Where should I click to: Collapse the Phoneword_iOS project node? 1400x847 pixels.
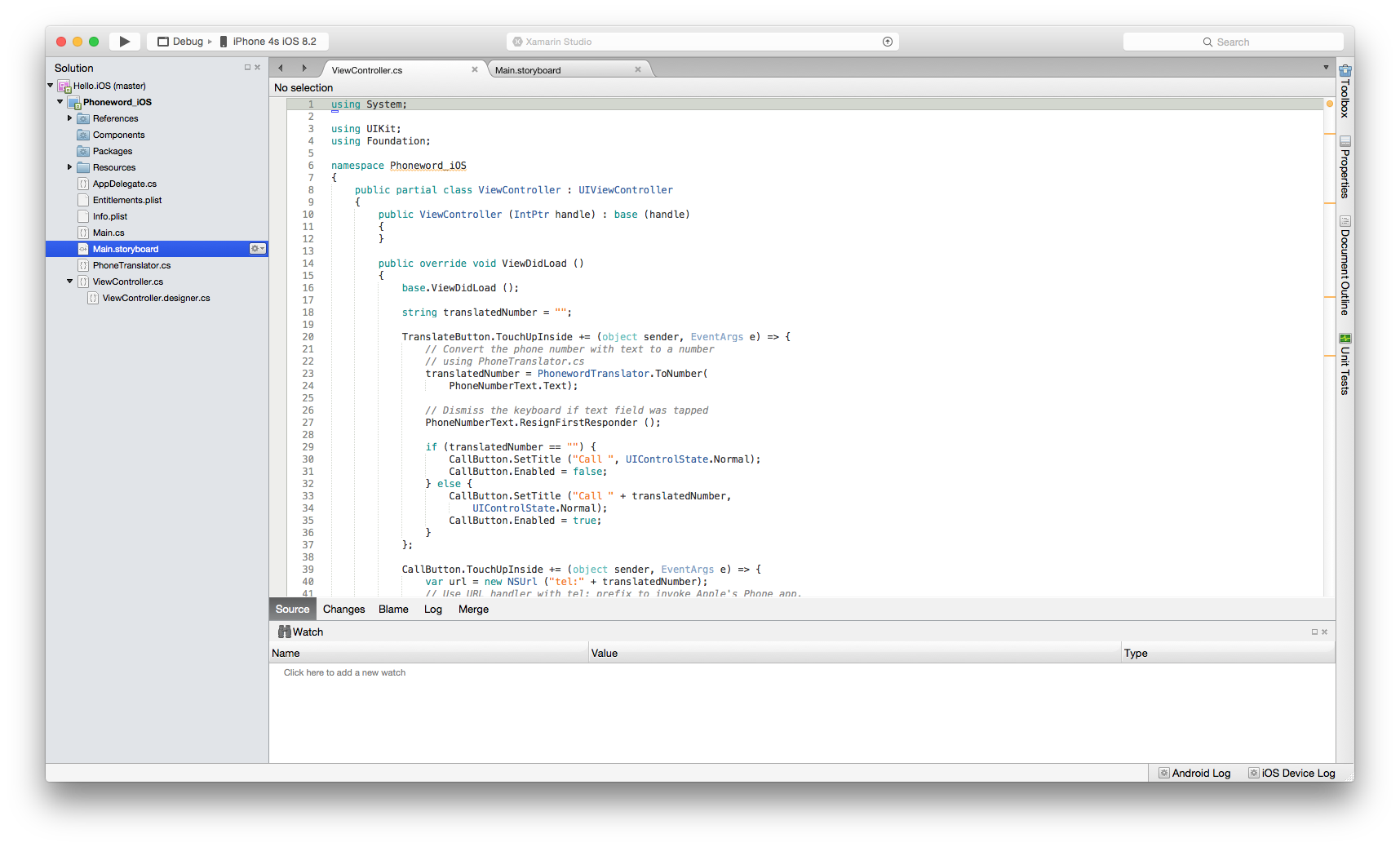pos(60,102)
